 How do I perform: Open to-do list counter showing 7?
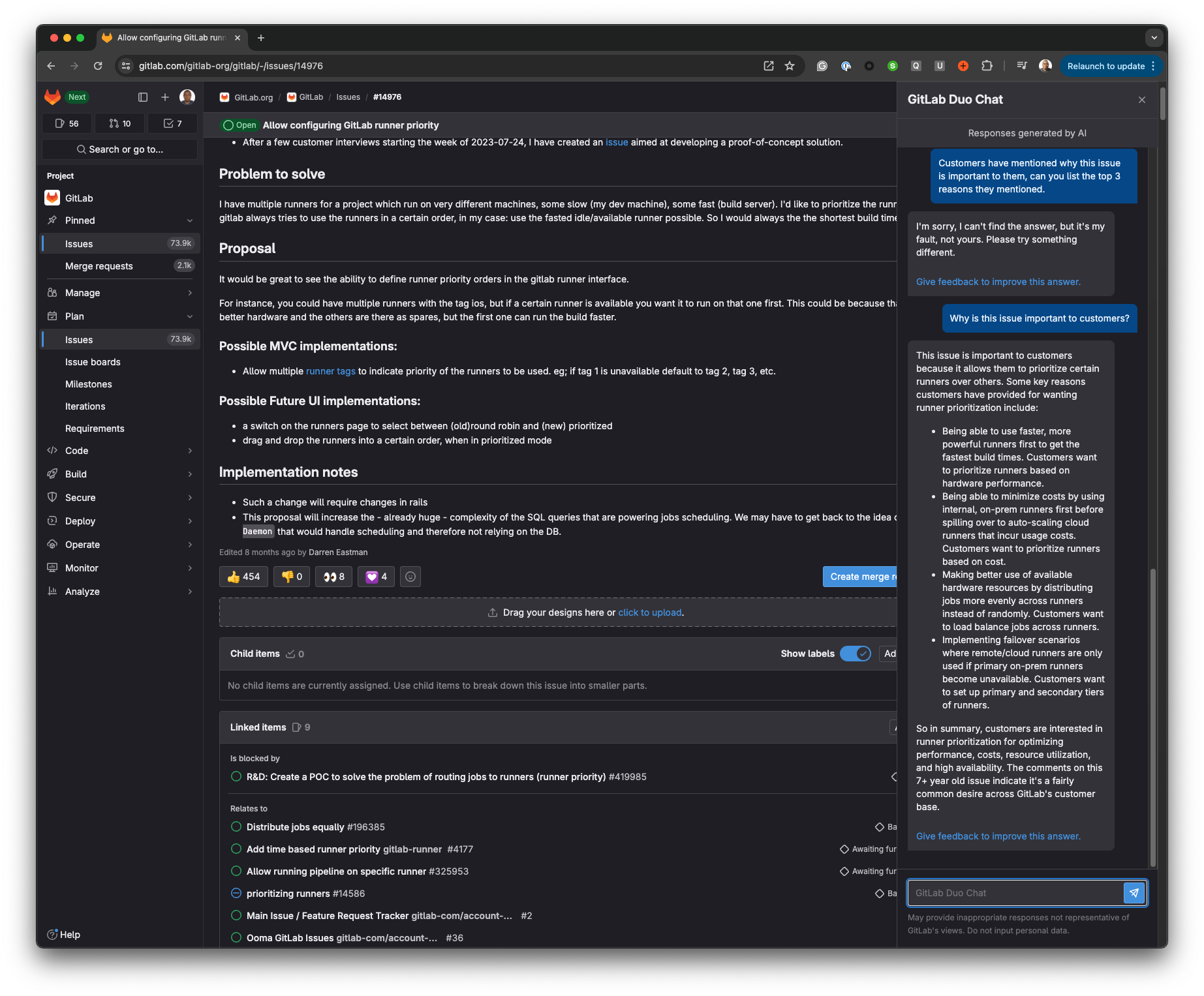(x=173, y=123)
